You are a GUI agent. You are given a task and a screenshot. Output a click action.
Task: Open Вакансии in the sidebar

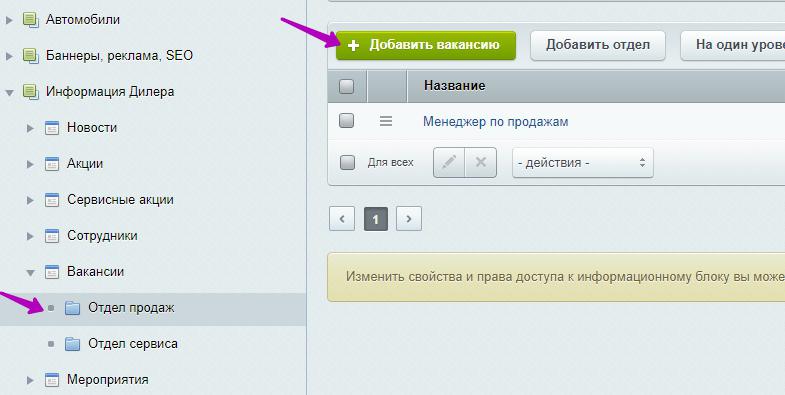[x=96, y=272]
